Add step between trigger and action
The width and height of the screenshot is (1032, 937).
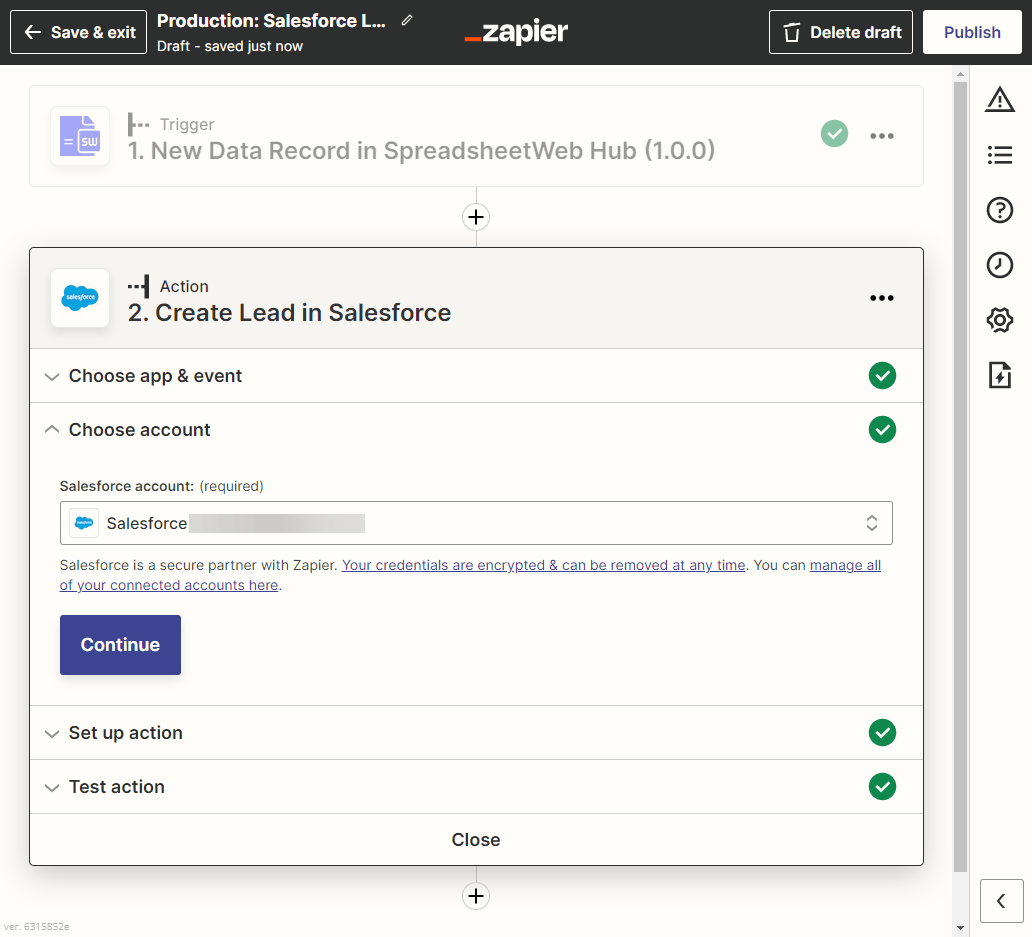[476, 217]
